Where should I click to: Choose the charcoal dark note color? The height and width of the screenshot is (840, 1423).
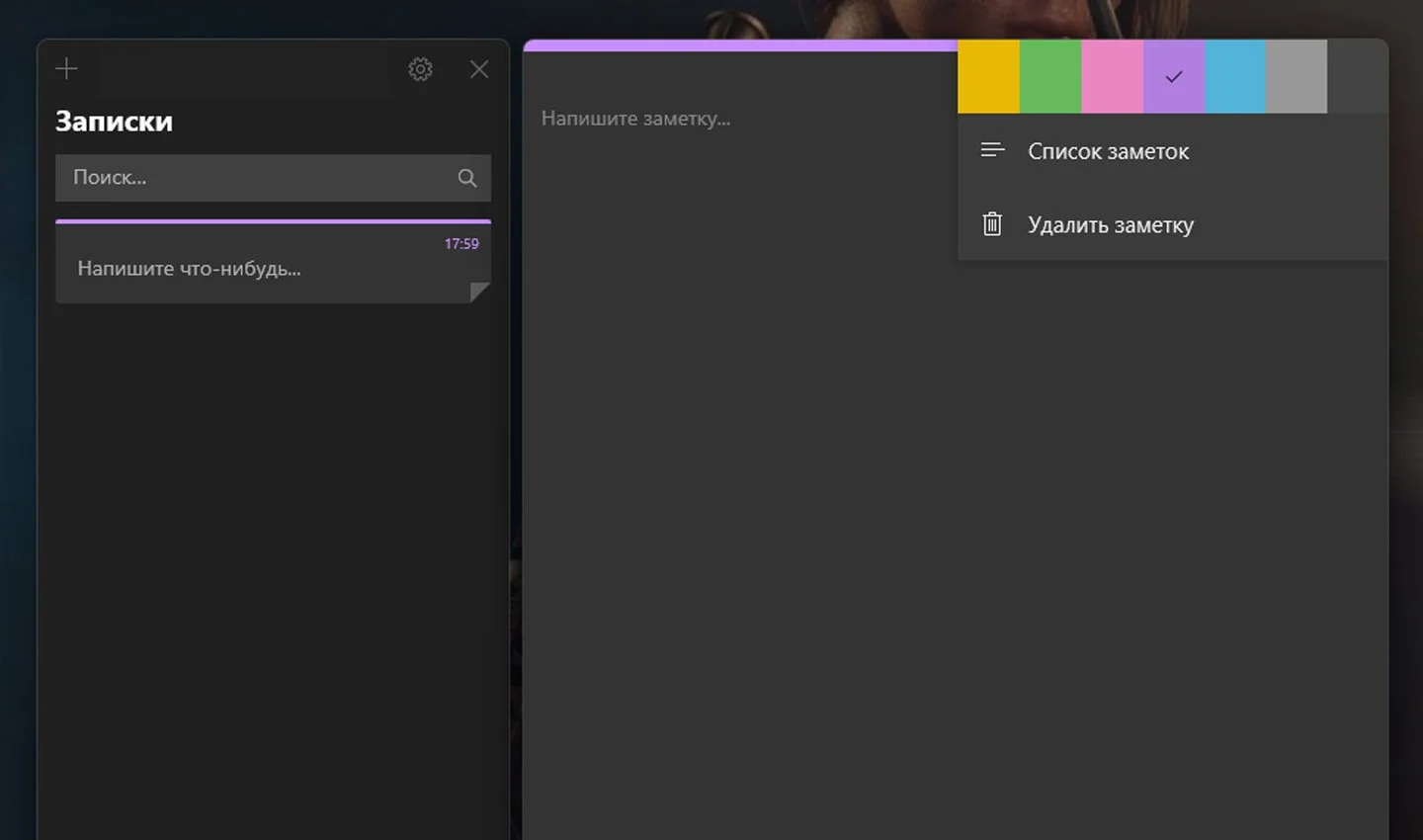pos(1358,76)
